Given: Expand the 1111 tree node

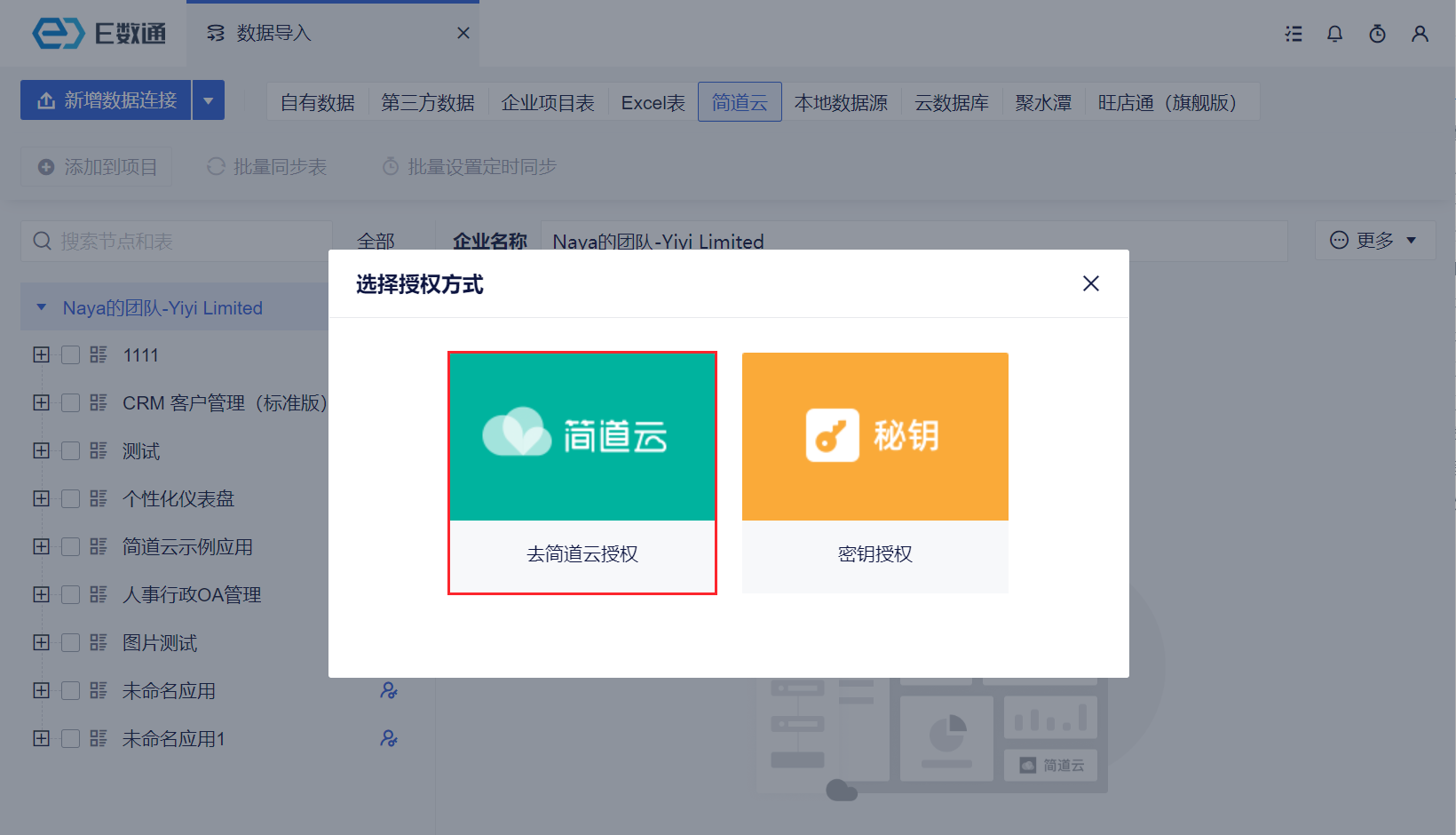Looking at the screenshot, I should (41, 354).
